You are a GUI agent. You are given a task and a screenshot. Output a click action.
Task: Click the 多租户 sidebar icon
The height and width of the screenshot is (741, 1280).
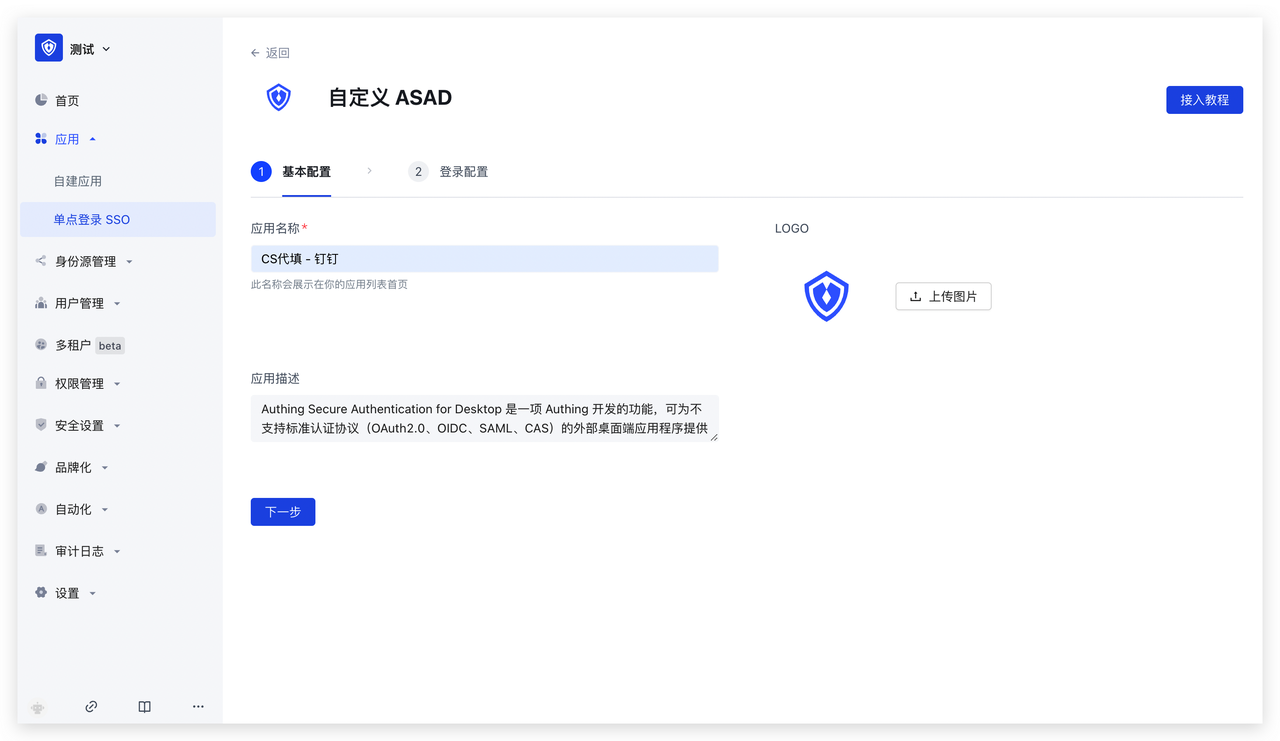tap(41, 345)
